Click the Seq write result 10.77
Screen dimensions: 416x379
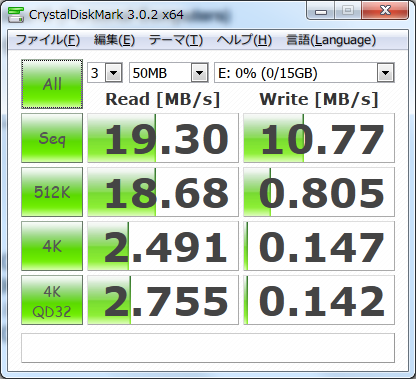coord(319,138)
